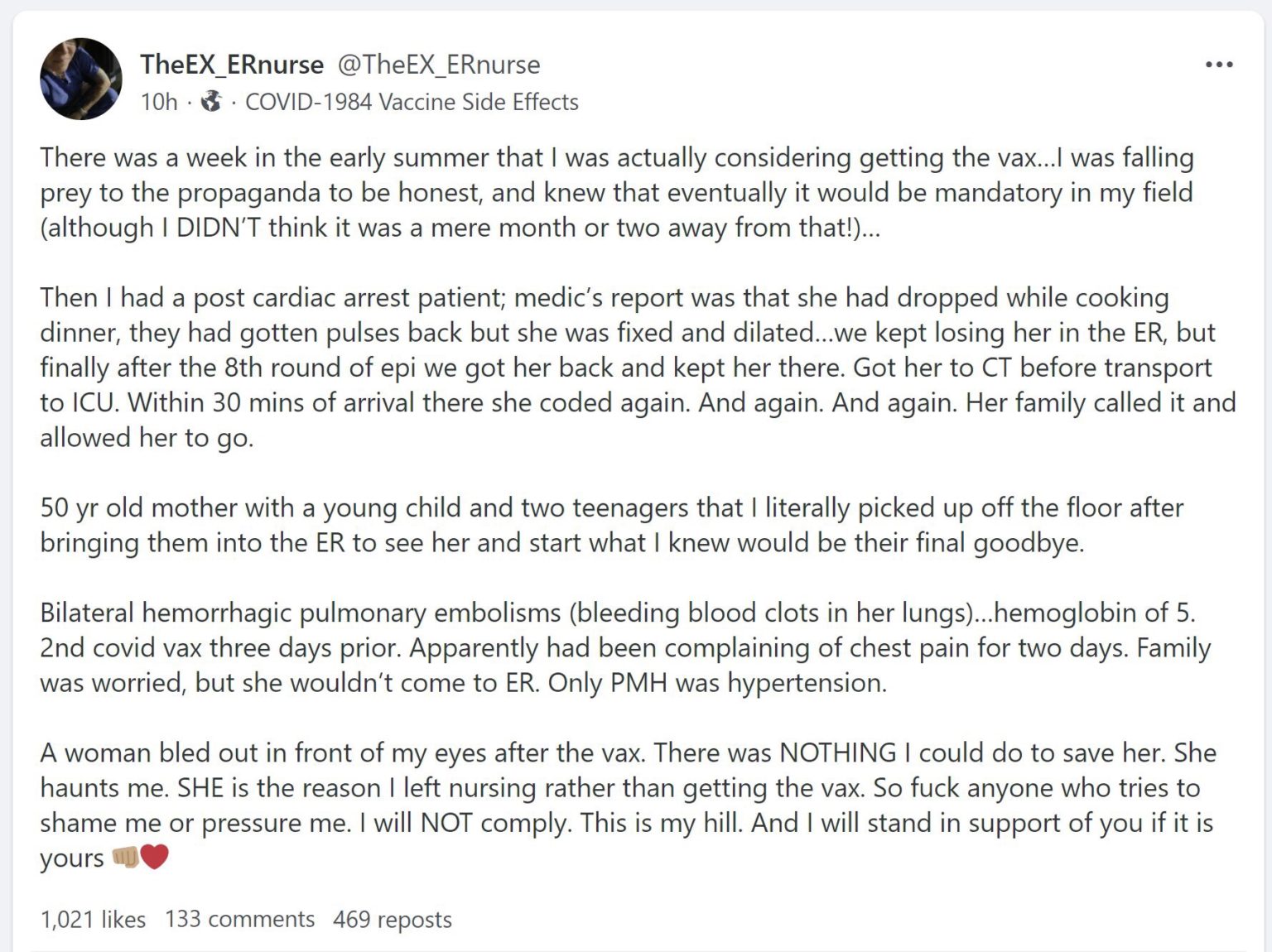Screen dimensions: 1272x952
Task: Open COVID-1984 Vaccine Side Effects group
Action: click(x=412, y=102)
